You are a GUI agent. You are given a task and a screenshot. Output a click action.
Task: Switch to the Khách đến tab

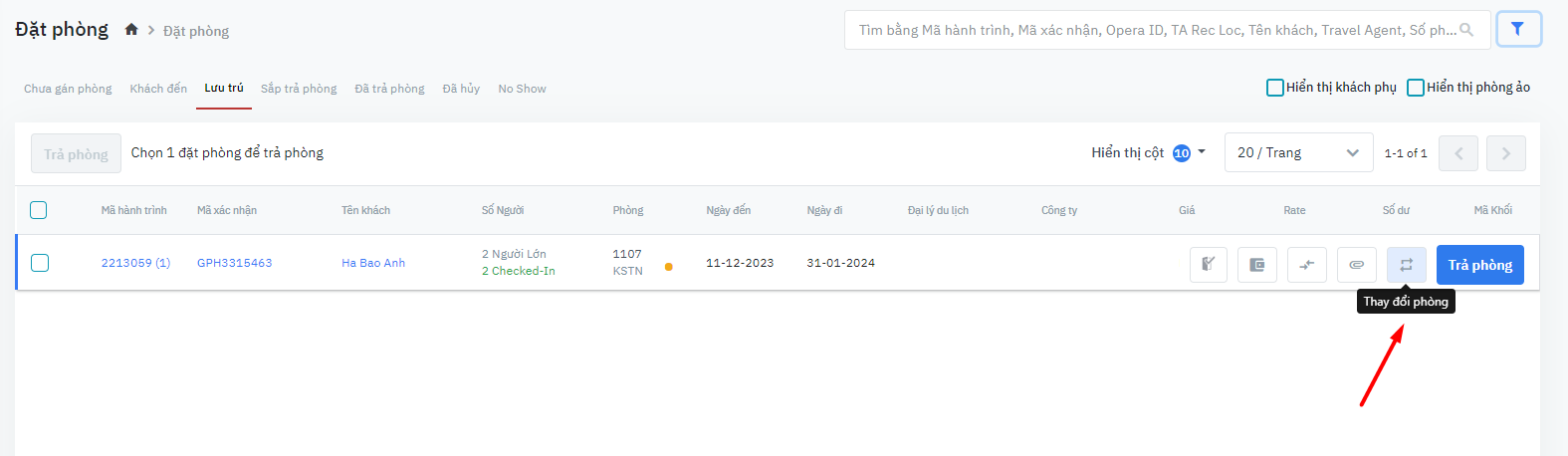click(x=158, y=89)
